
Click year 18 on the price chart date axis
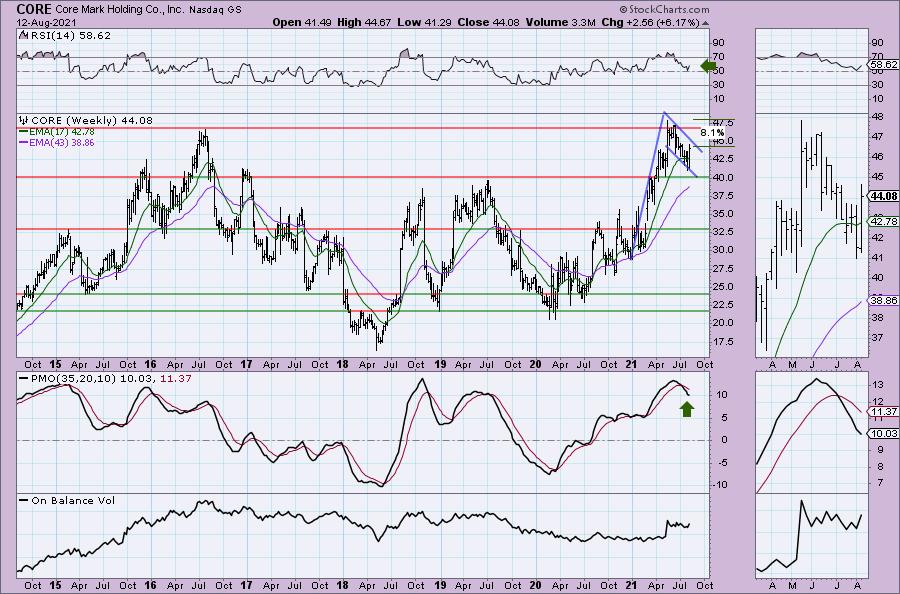click(x=343, y=364)
